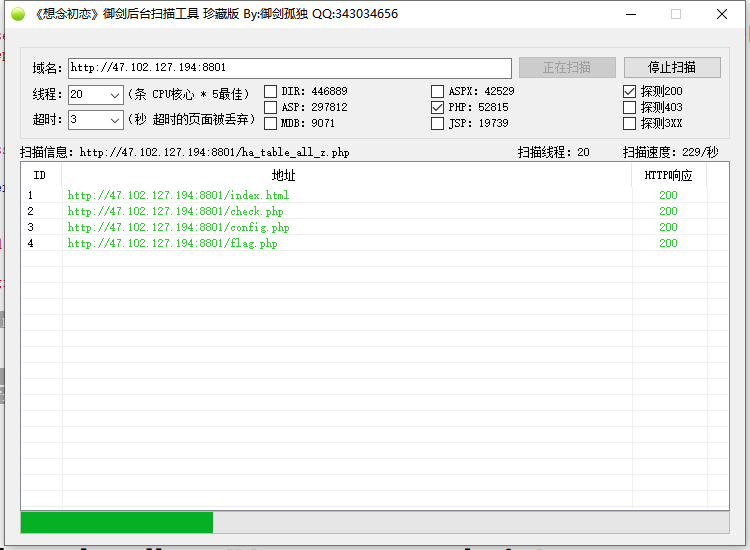The image size is (750, 550).
Task: Click the 扫描信息 current URL status text
Action: click(x=185, y=153)
